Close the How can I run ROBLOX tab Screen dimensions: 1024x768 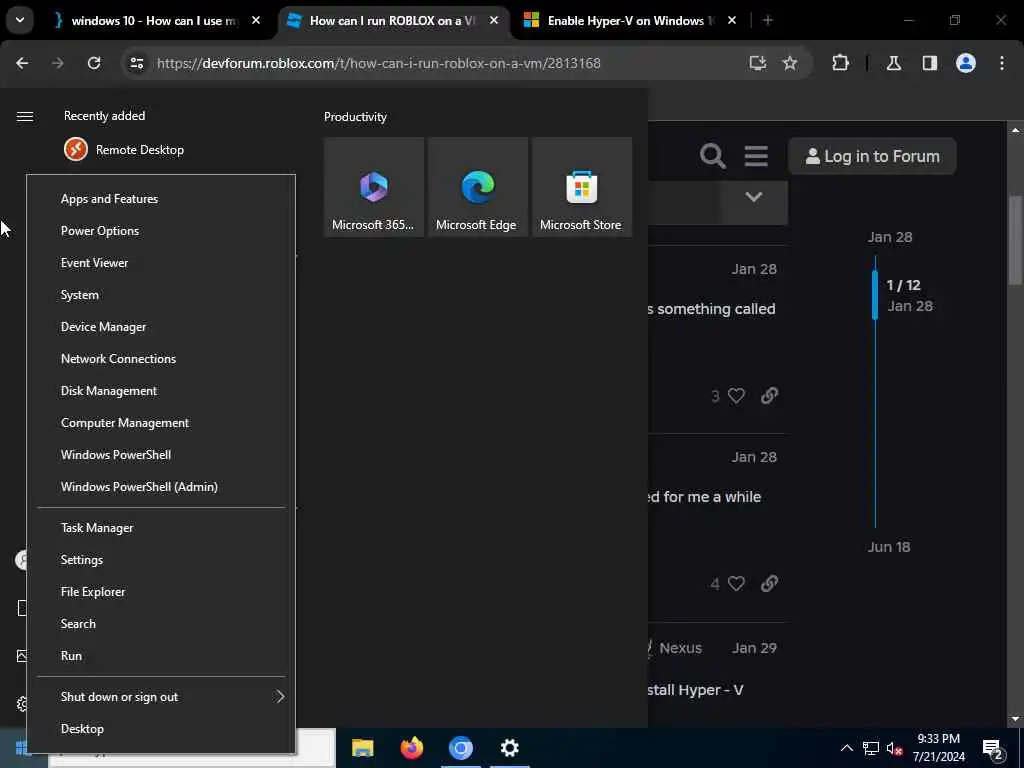coord(494,20)
